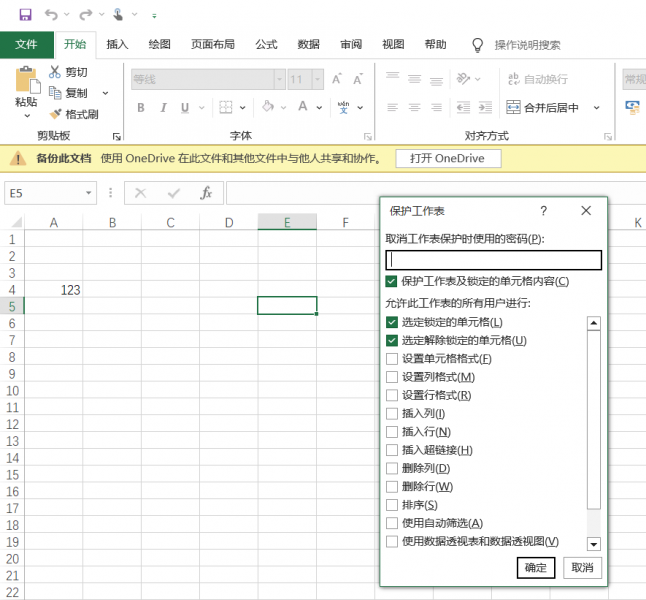Click the password input field

pyautogui.click(x=493, y=260)
